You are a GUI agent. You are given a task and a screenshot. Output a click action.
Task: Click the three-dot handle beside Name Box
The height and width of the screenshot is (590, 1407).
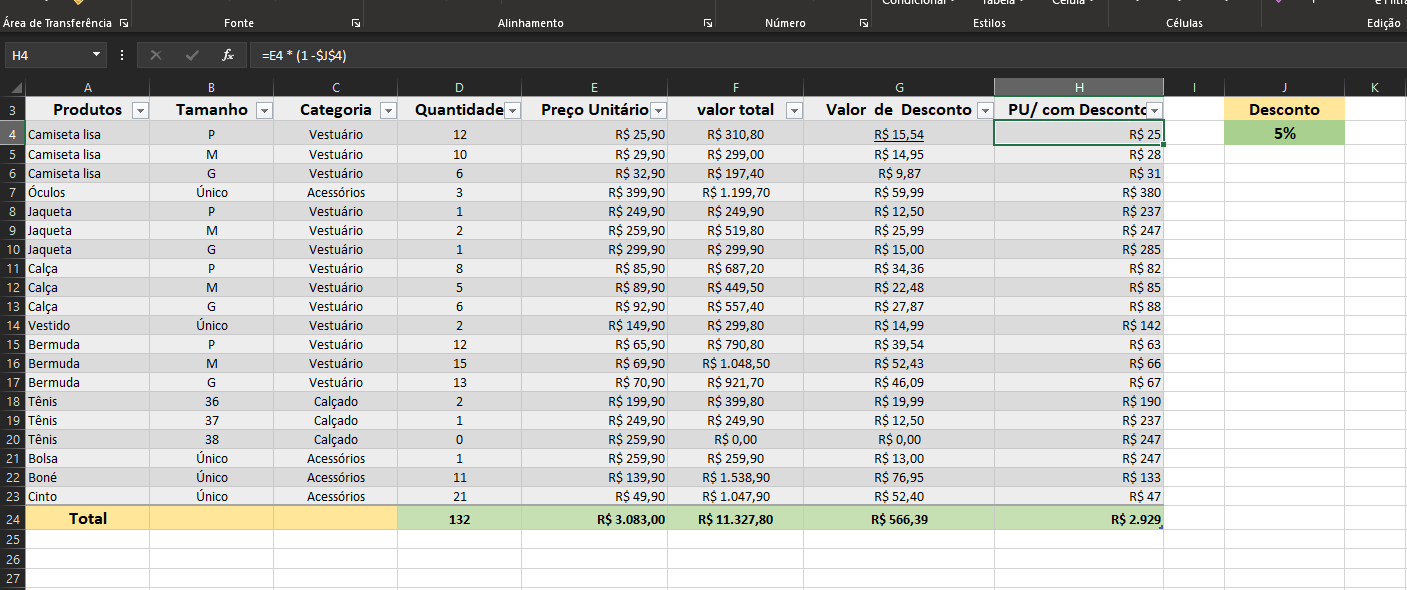pyautogui.click(x=122, y=55)
